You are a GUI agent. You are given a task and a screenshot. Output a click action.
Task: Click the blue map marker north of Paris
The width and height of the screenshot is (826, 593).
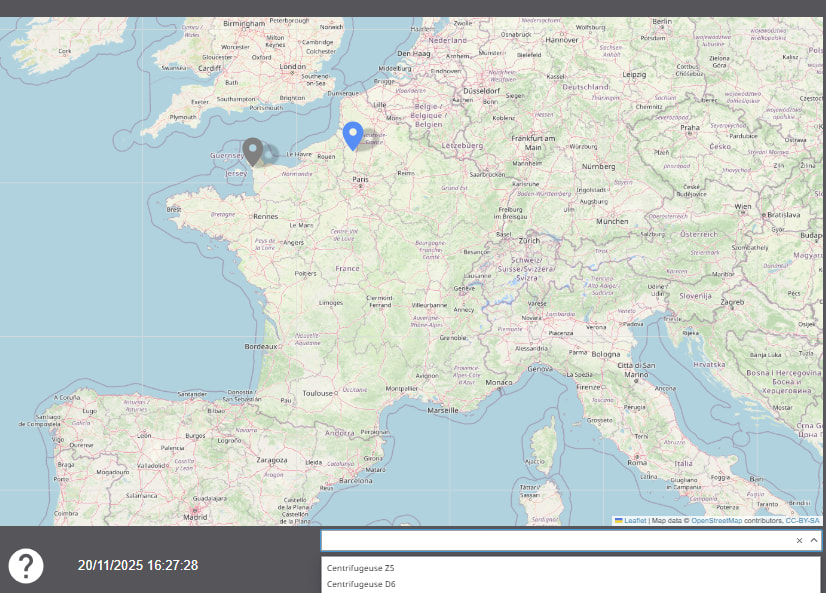pos(353,136)
